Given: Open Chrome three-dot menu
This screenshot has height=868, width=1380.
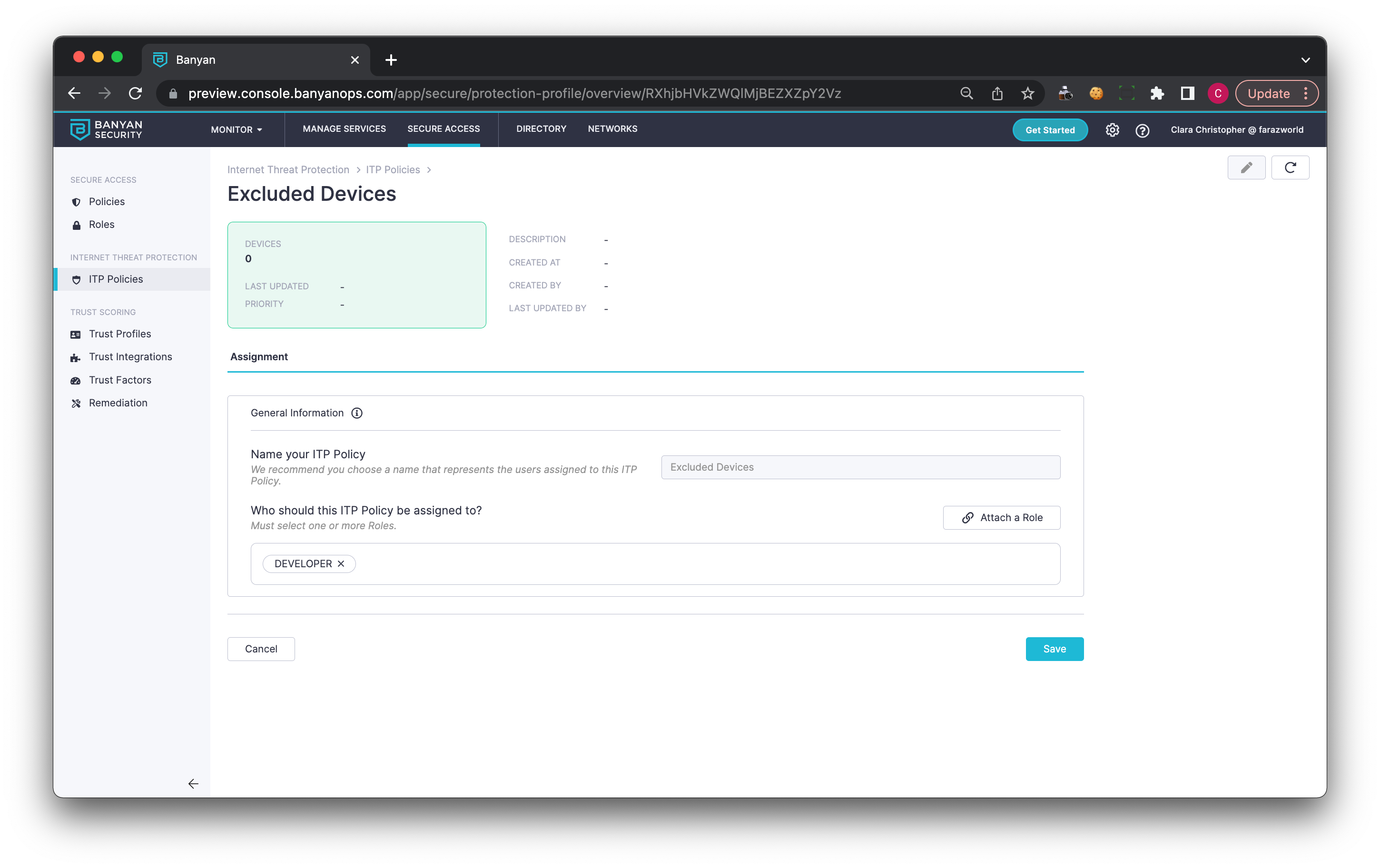Looking at the screenshot, I should tap(1305, 93).
